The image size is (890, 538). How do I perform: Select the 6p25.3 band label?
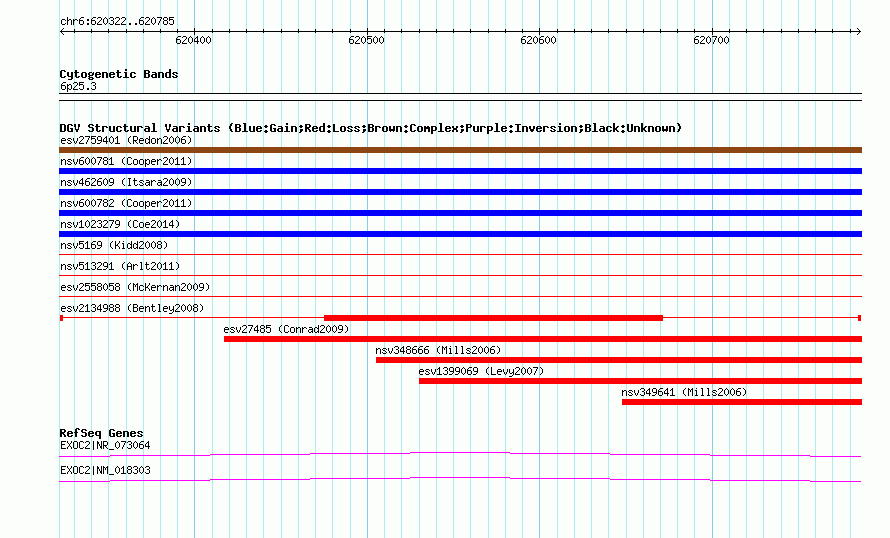pos(78,86)
